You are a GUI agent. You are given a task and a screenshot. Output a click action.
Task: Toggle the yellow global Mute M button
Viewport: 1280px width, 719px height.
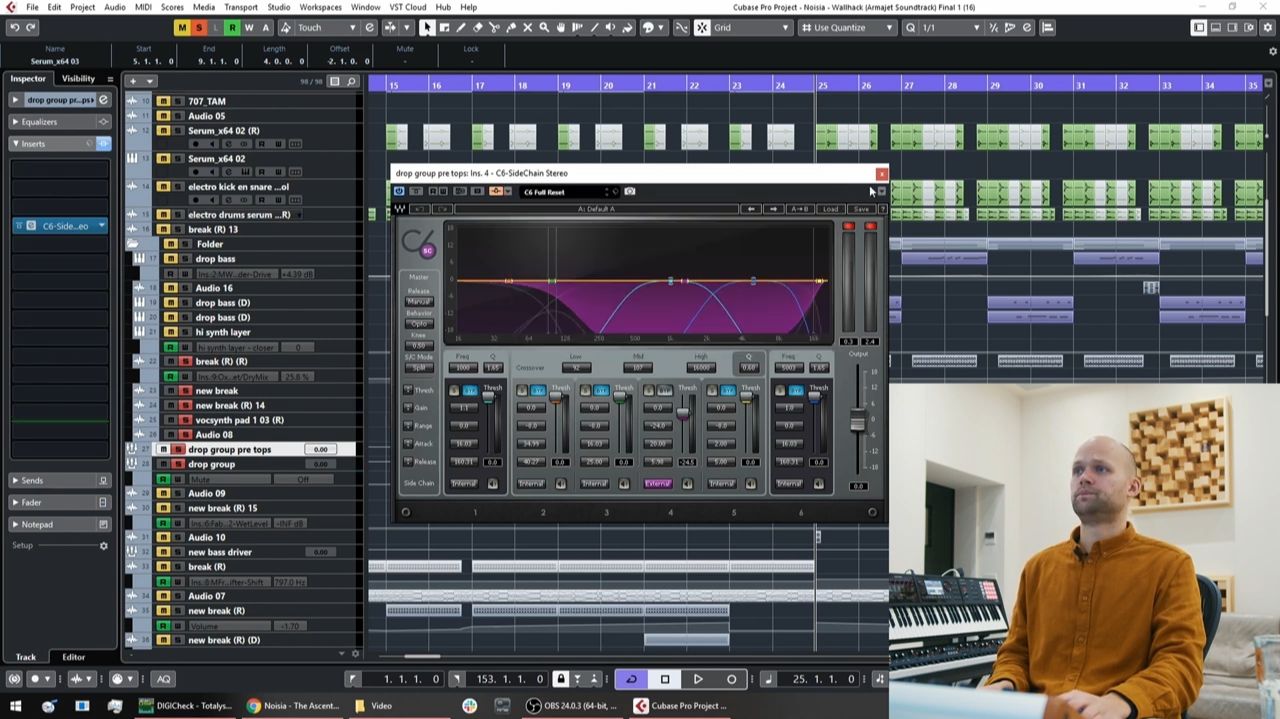tap(181, 27)
